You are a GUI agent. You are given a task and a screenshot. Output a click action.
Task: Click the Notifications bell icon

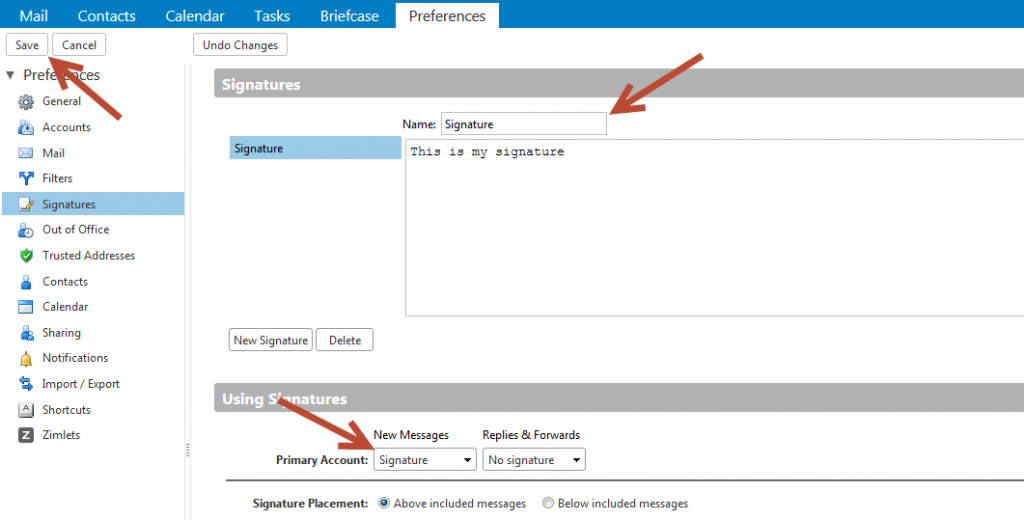(x=26, y=359)
